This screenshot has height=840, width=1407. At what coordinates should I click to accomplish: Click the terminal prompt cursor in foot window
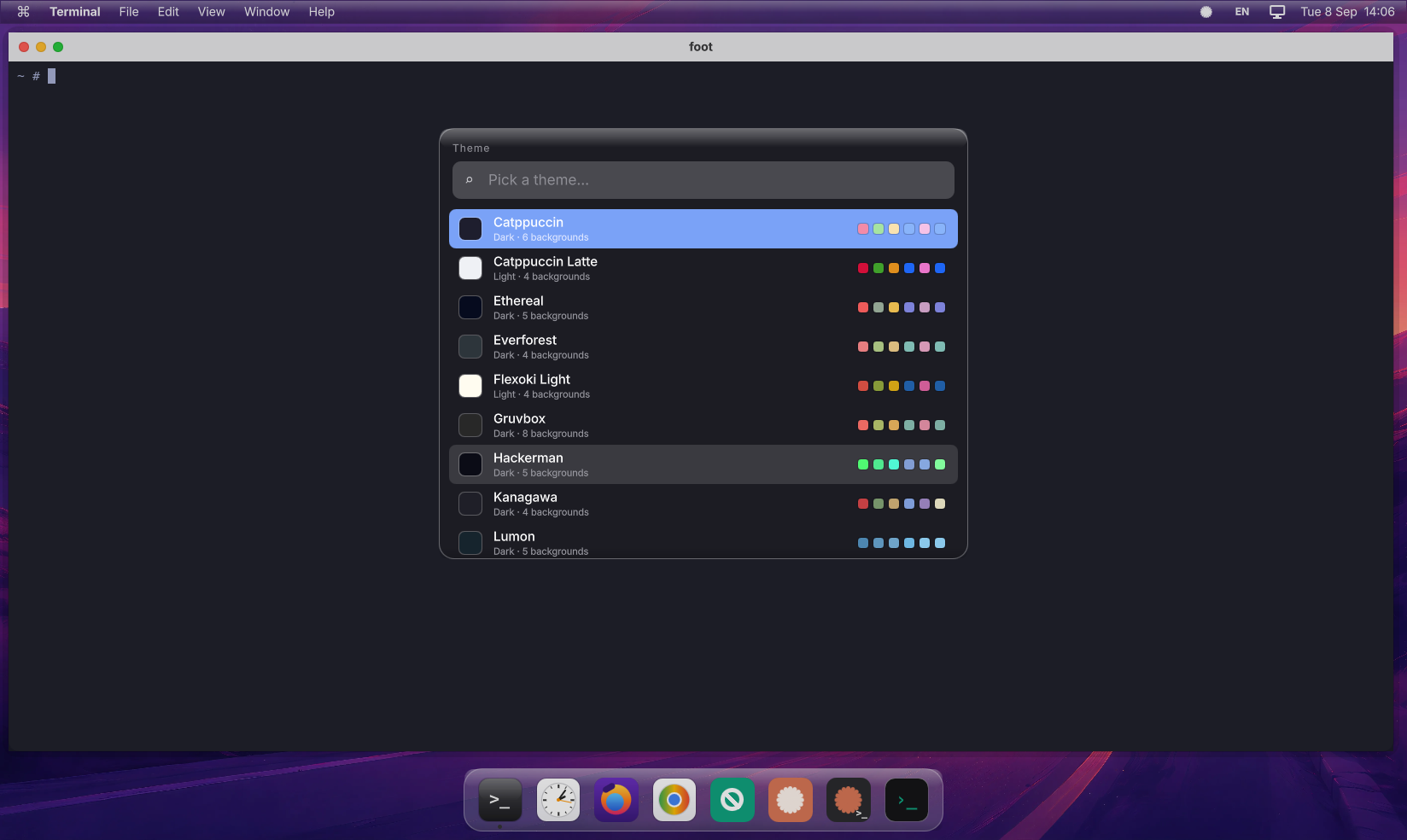click(51, 76)
